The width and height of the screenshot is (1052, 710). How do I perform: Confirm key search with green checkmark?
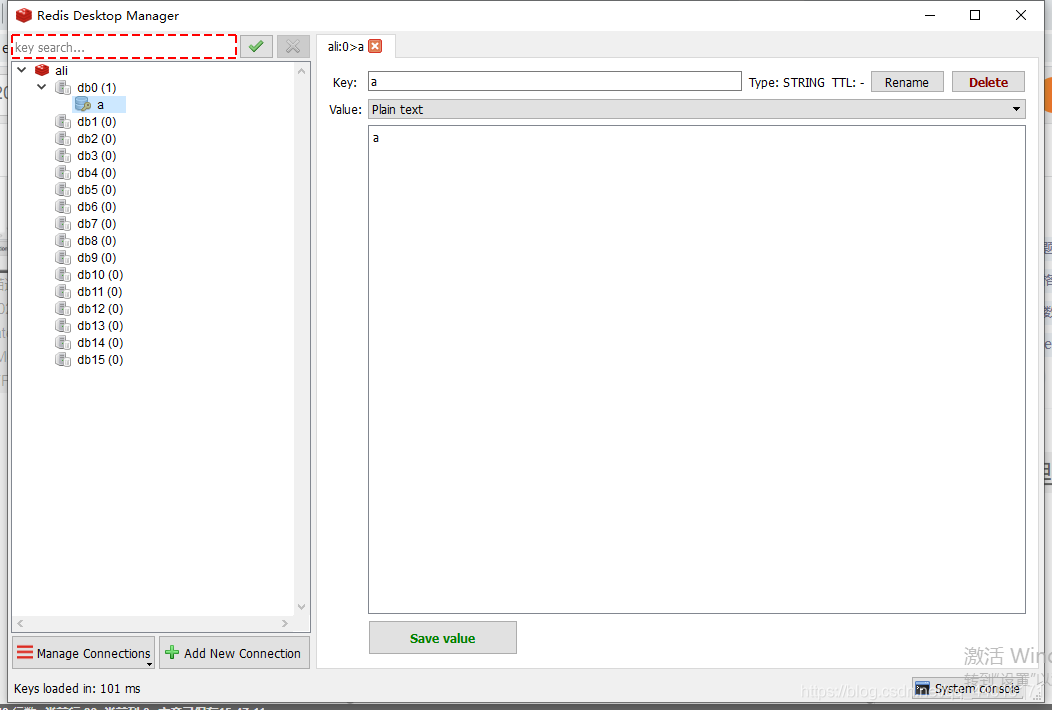pos(256,46)
